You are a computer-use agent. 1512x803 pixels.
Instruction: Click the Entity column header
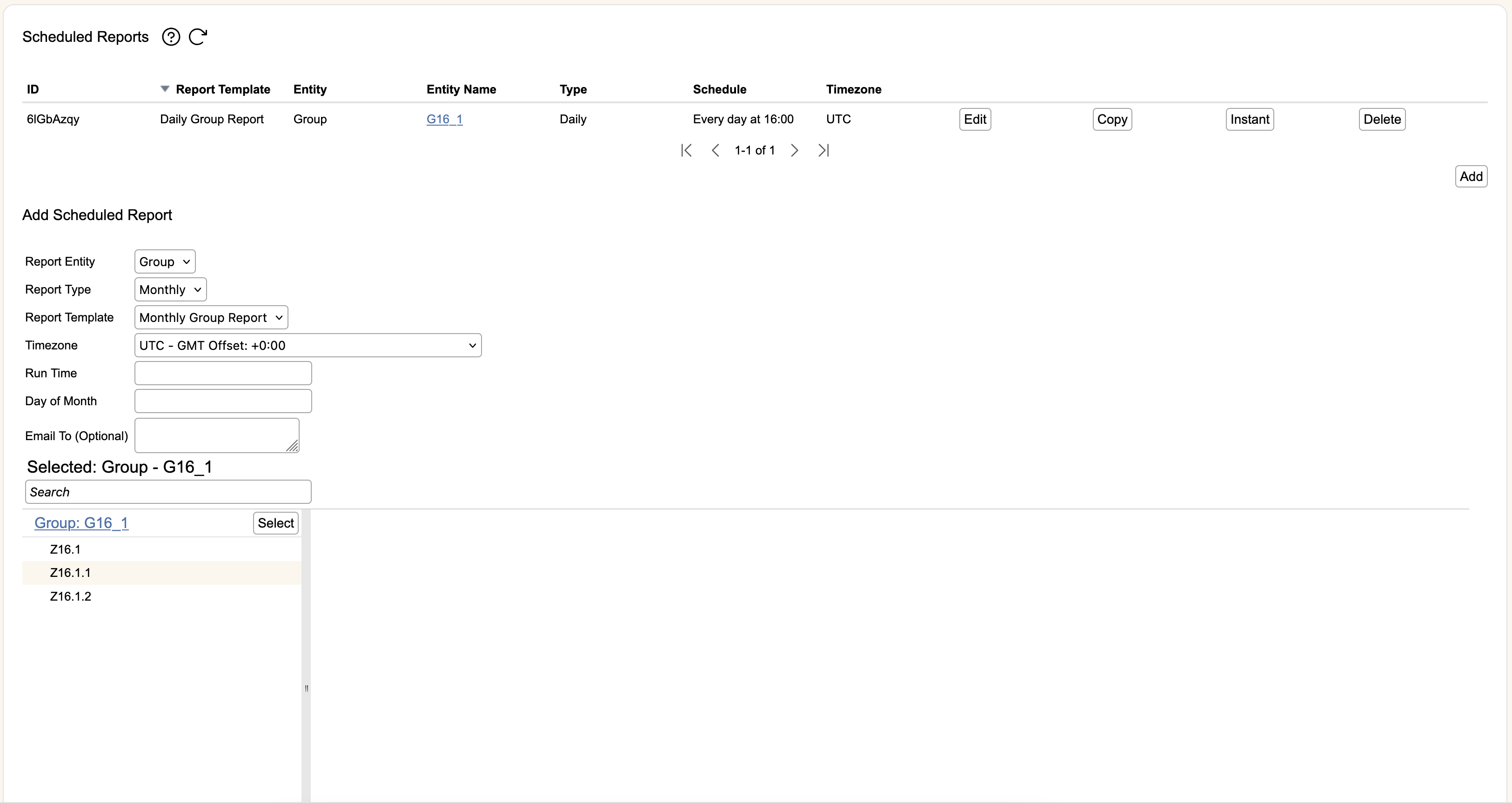[x=310, y=89]
